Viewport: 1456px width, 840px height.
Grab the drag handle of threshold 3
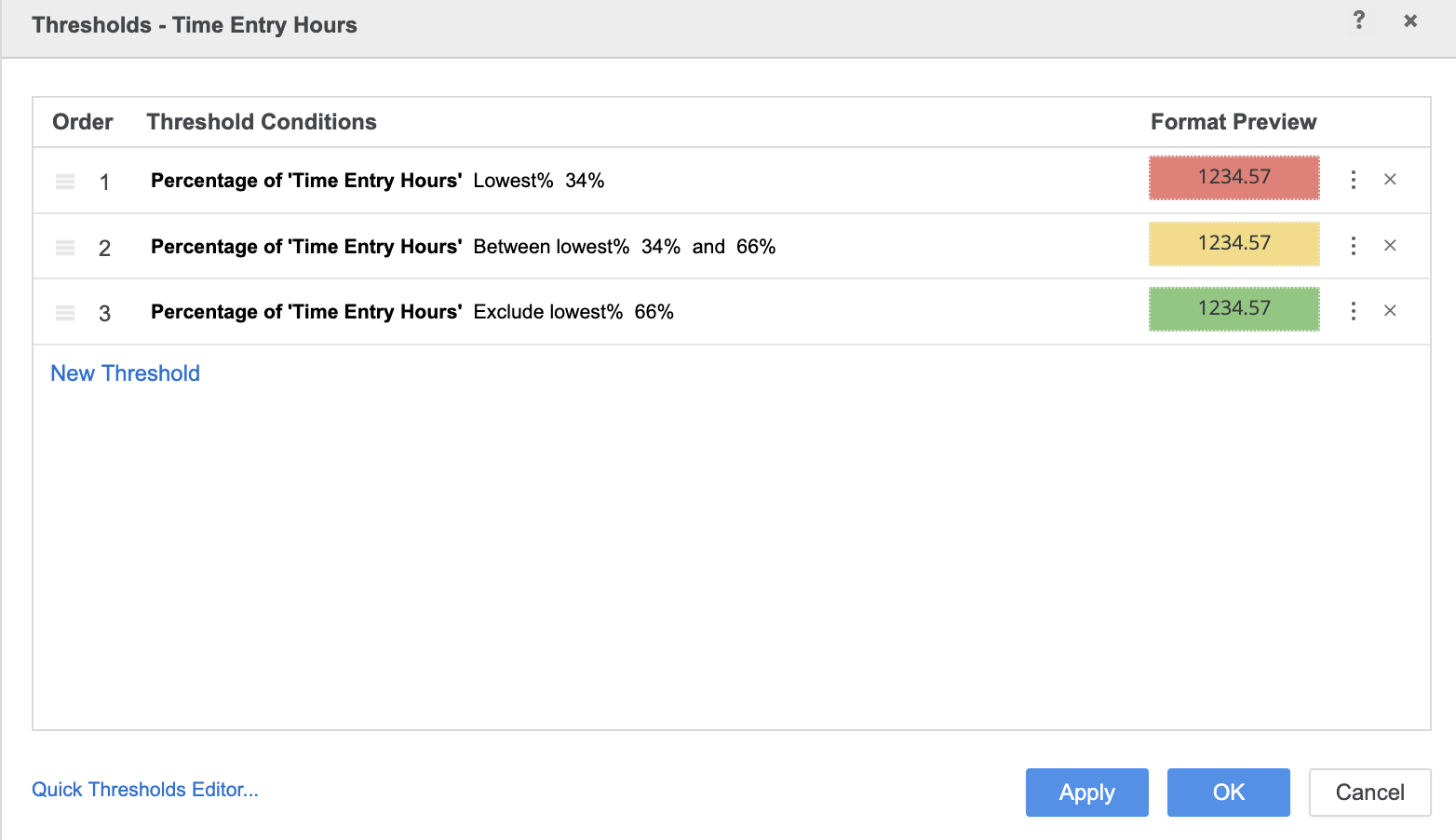(x=65, y=312)
